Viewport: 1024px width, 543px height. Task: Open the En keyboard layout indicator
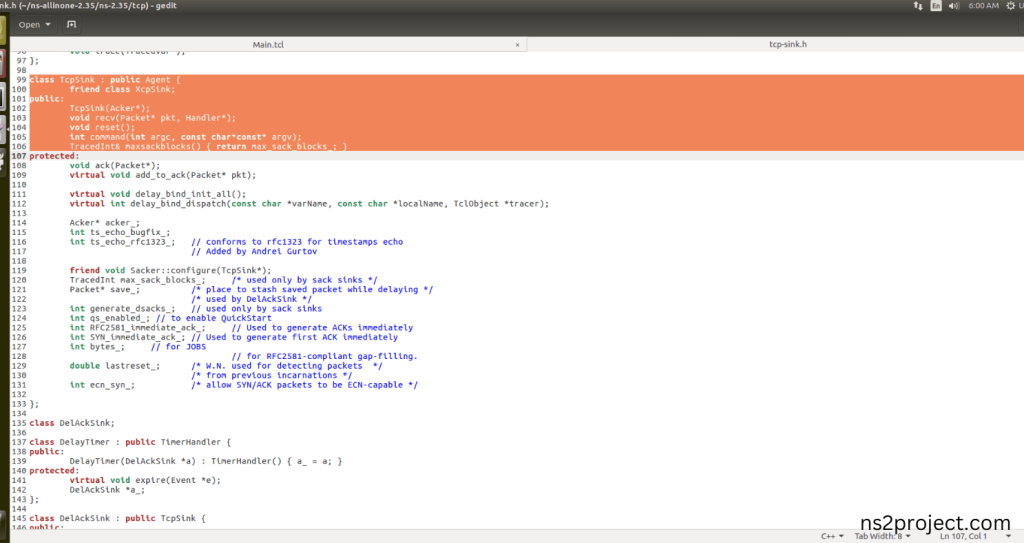pos(936,6)
